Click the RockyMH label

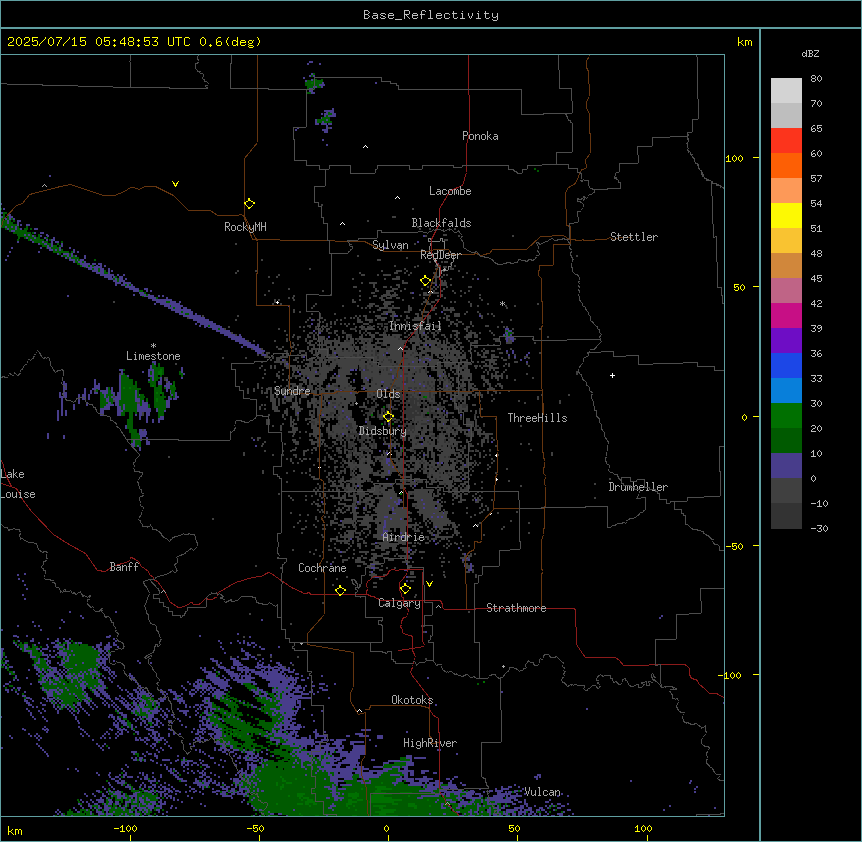tap(245, 227)
